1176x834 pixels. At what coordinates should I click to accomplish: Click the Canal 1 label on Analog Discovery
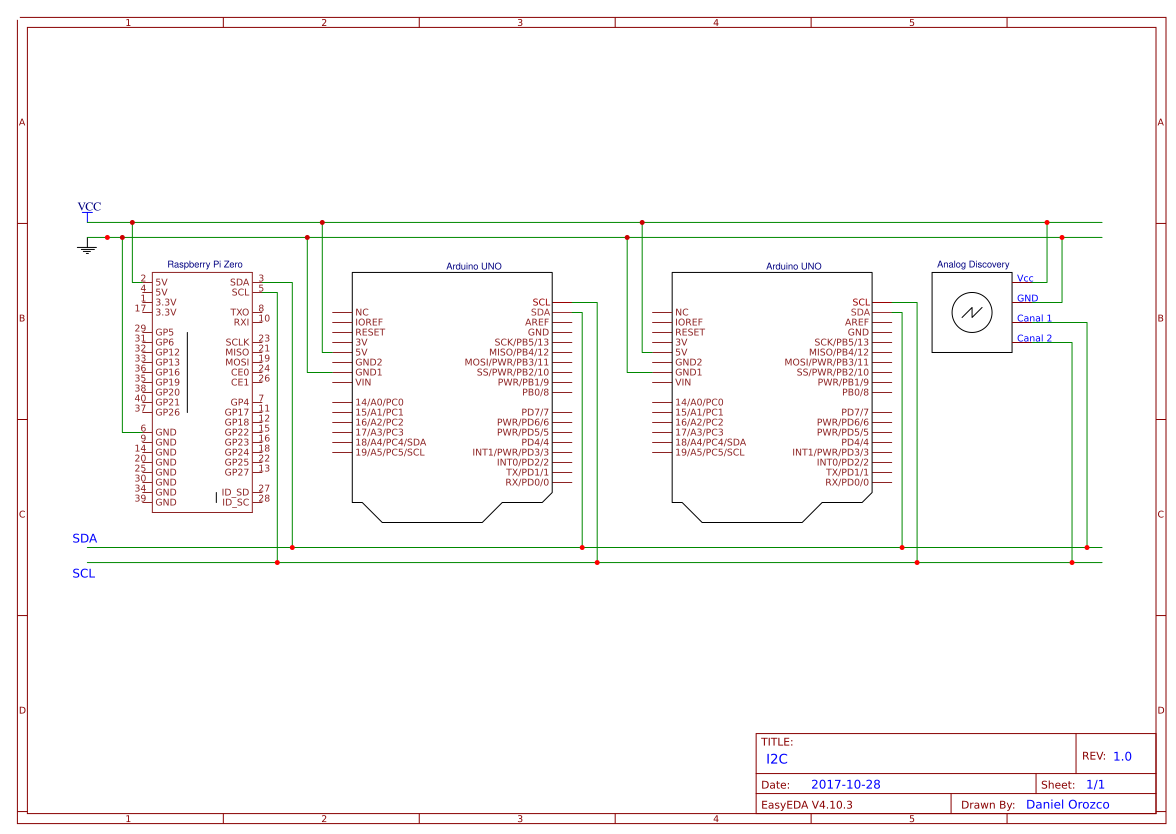pyautogui.click(x=1035, y=318)
